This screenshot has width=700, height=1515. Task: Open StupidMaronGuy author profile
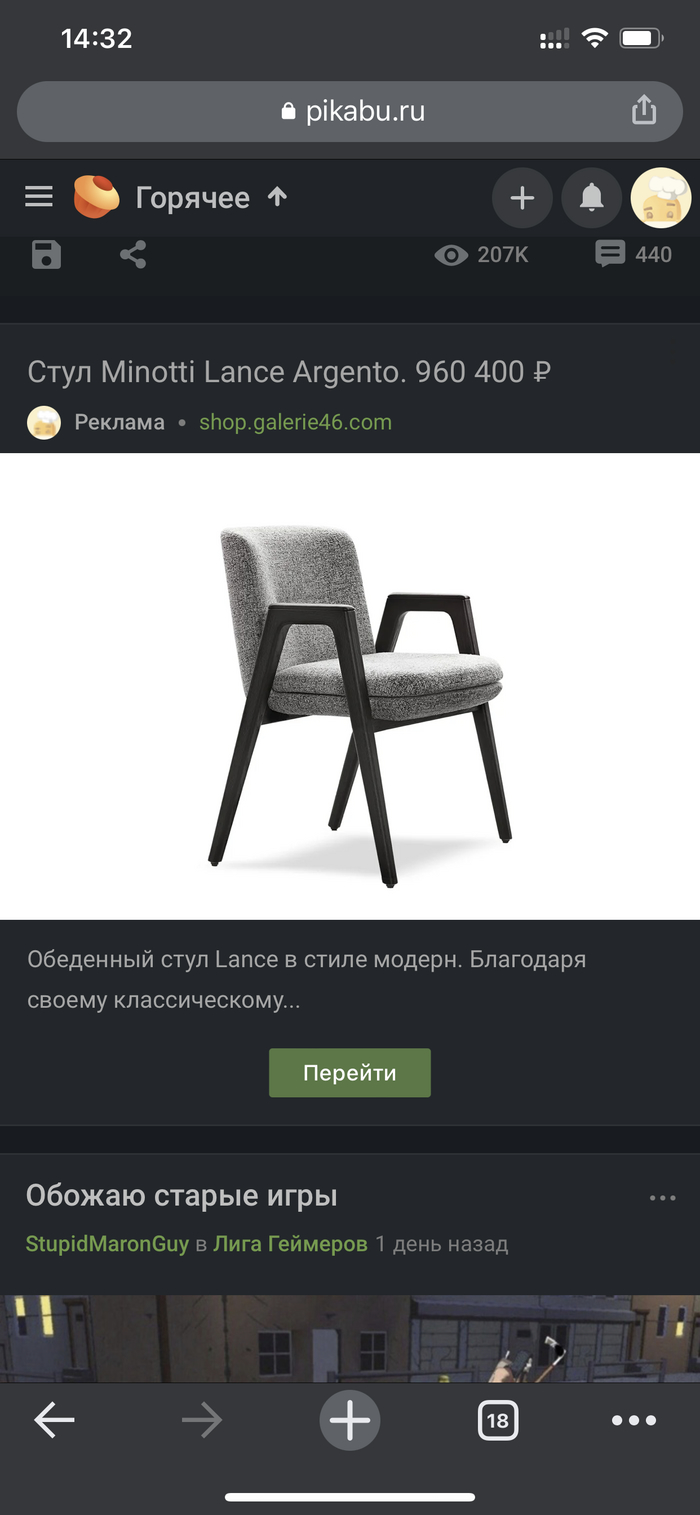pyautogui.click(x=107, y=1245)
